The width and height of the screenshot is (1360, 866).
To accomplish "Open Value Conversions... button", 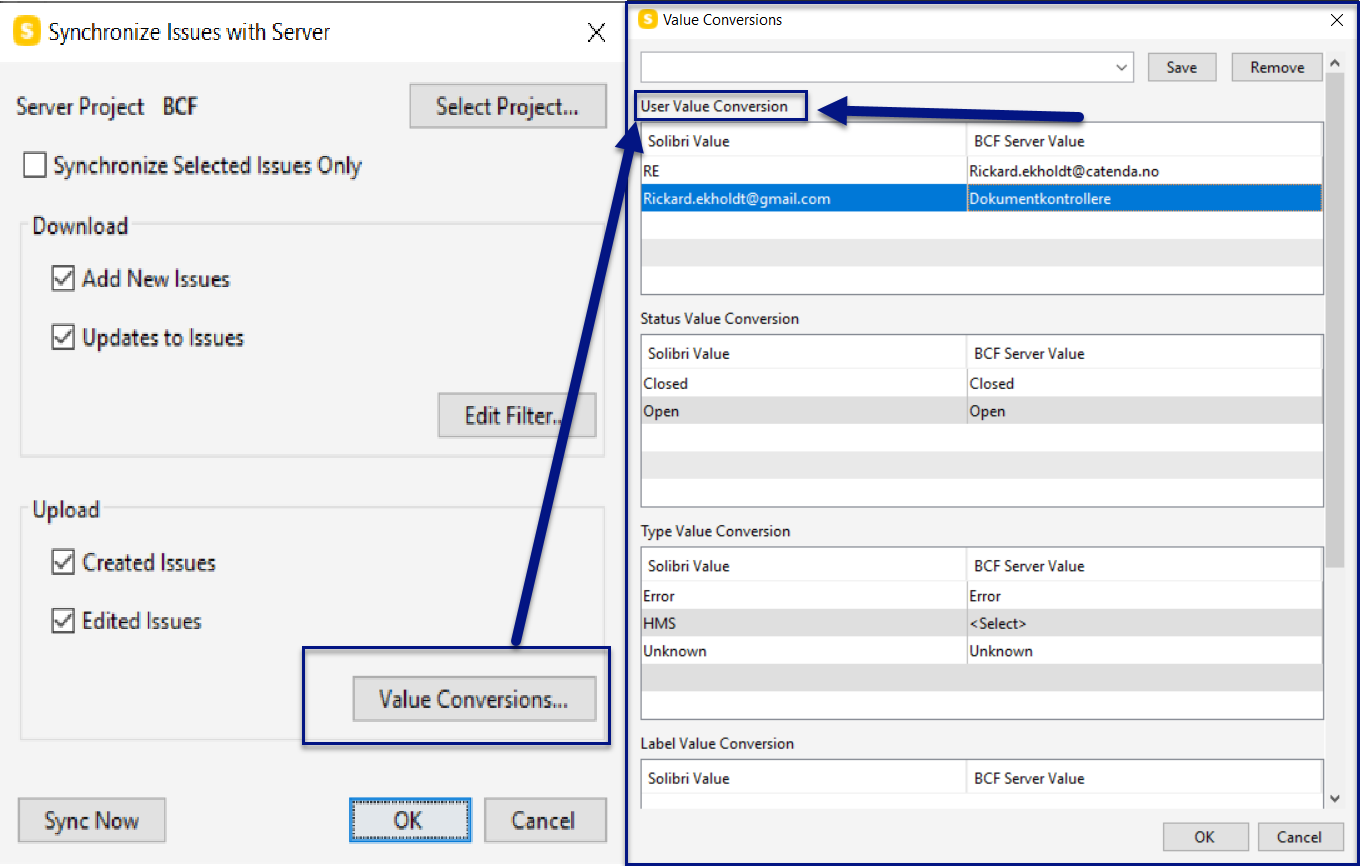I will [474, 699].
